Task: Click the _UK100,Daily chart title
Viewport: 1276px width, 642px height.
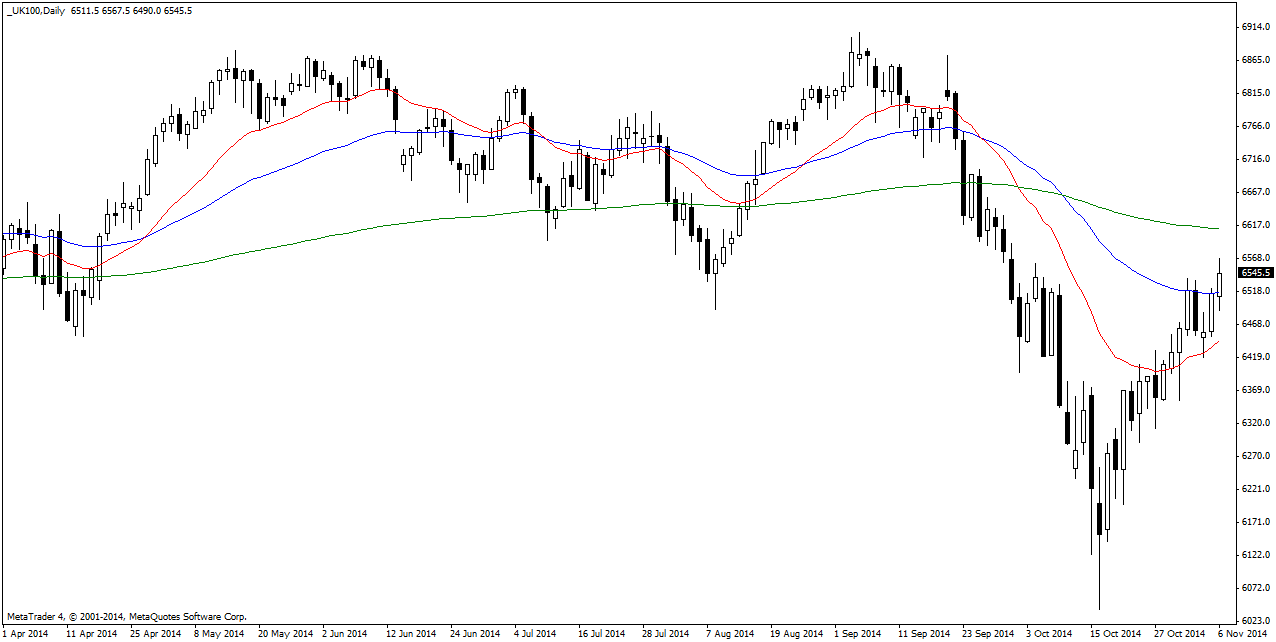Action: (35, 10)
